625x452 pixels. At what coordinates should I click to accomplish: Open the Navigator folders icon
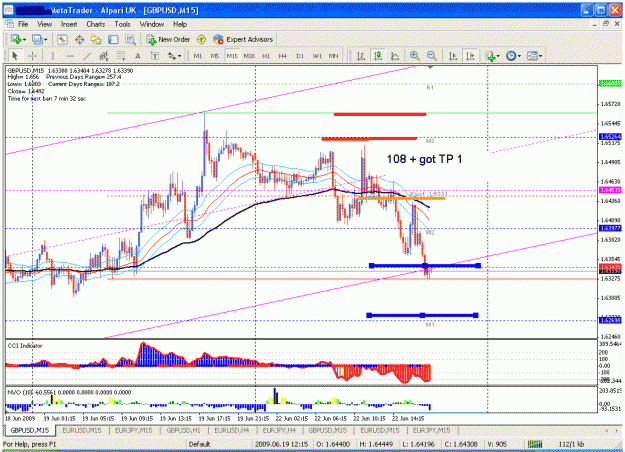96,39
